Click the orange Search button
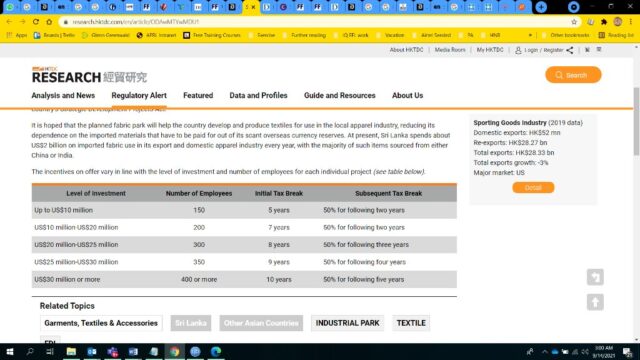Screen dimensions: 640x360 [573, 75]
